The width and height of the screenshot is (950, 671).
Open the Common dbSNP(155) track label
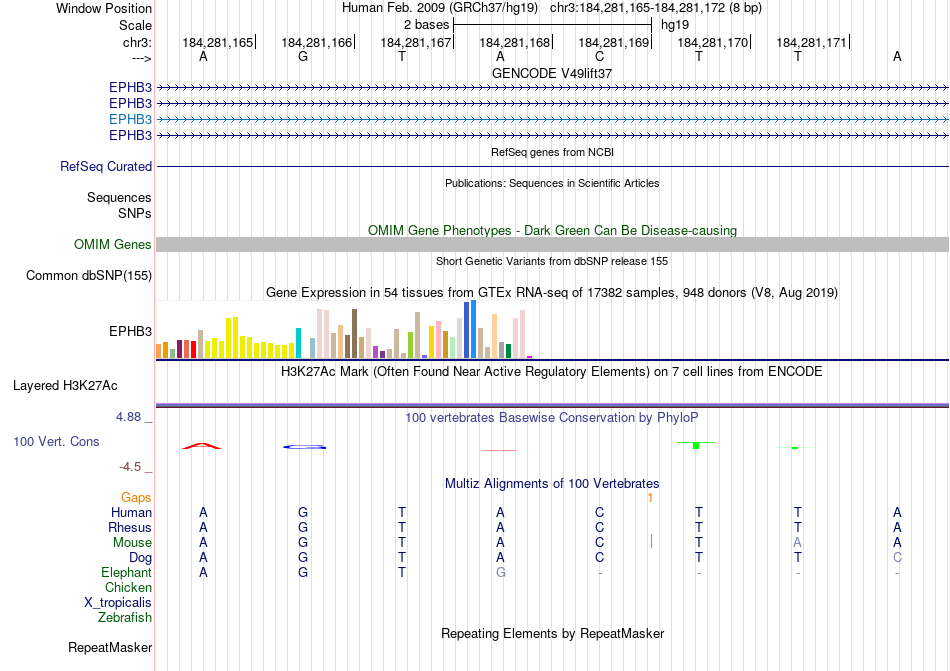point(89,276)
